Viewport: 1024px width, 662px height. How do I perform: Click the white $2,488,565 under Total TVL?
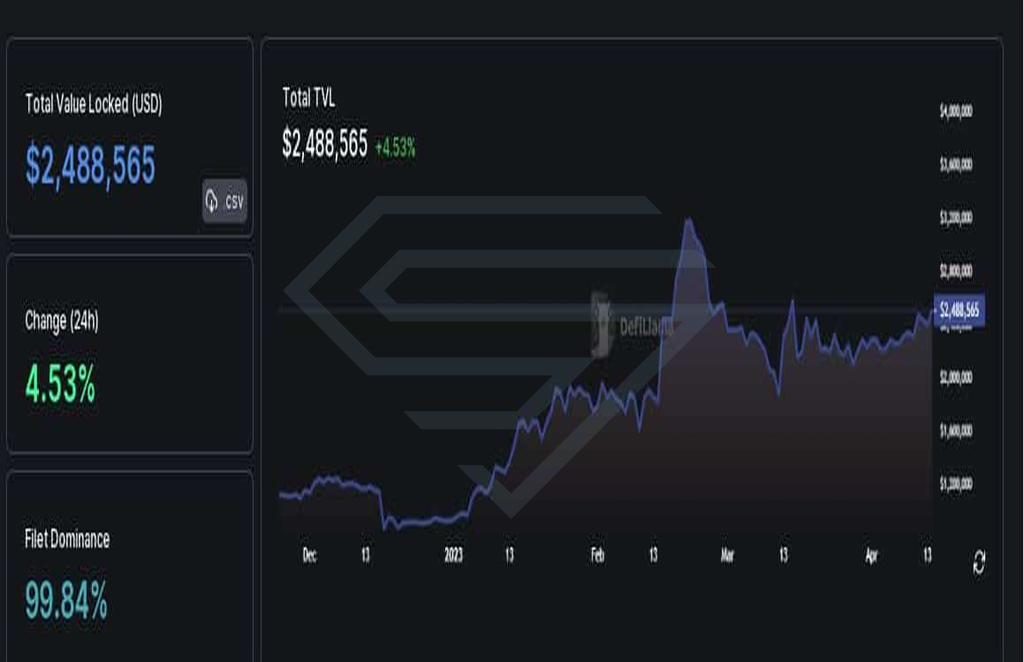pos(325,143)
